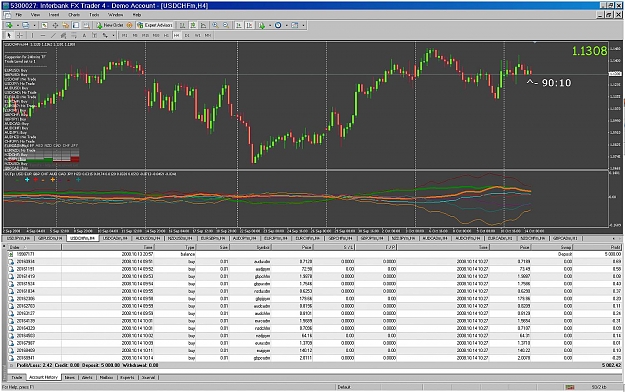Select the vertical line drawing tool

point(32,35)
